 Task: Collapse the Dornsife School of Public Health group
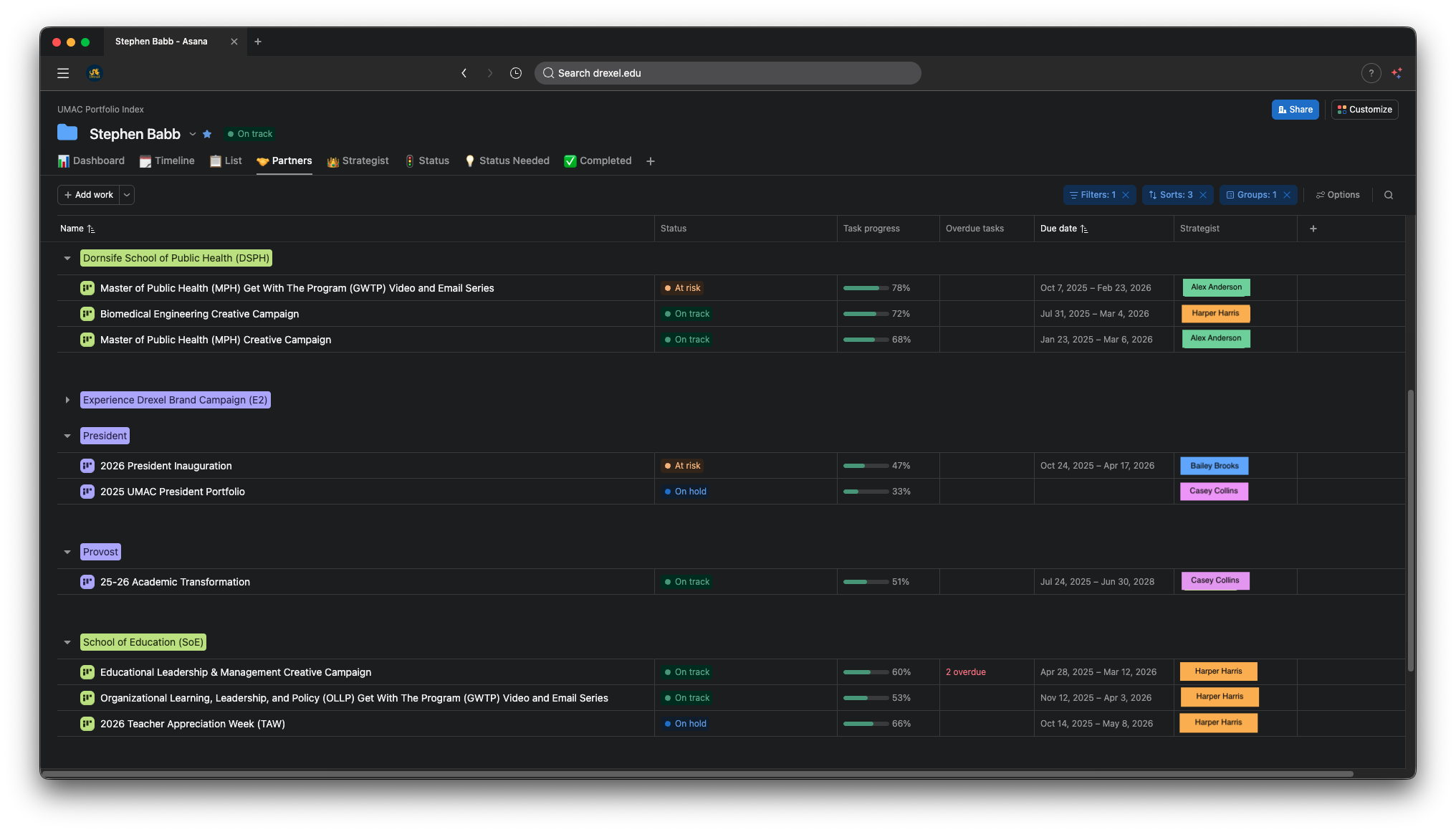point(67,258)
